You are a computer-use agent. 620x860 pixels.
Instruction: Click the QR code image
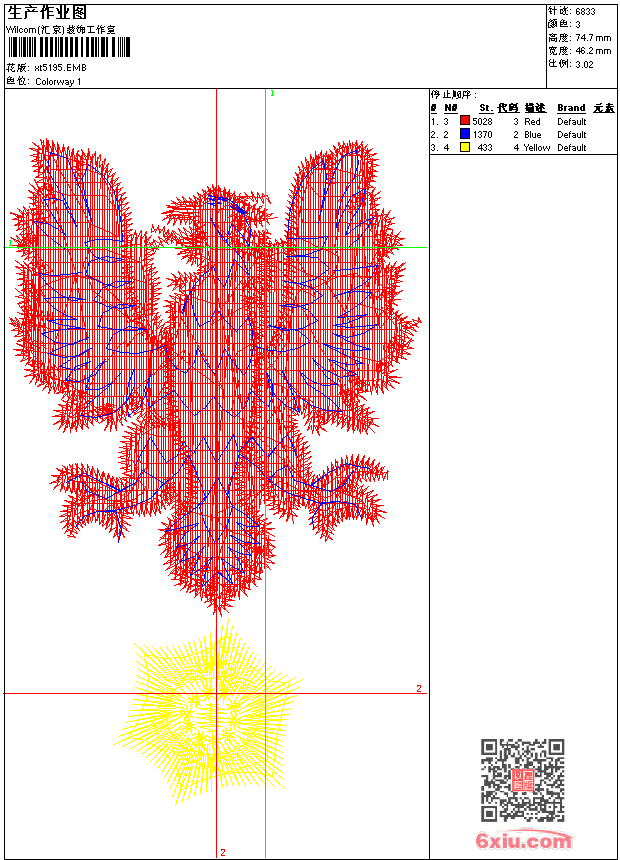[522, 780]
